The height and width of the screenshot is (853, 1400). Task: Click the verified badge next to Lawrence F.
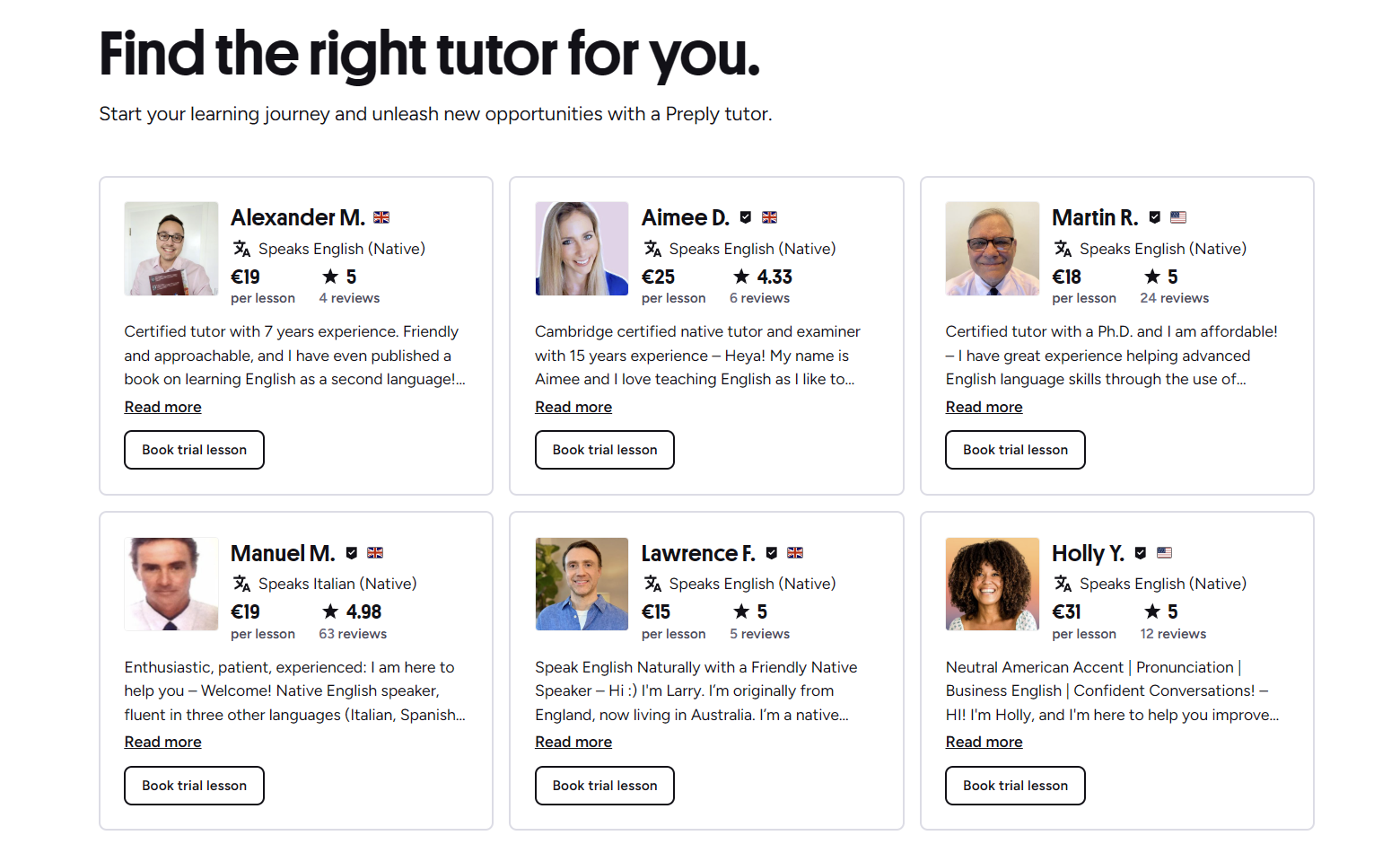click(x=773, y=552)
